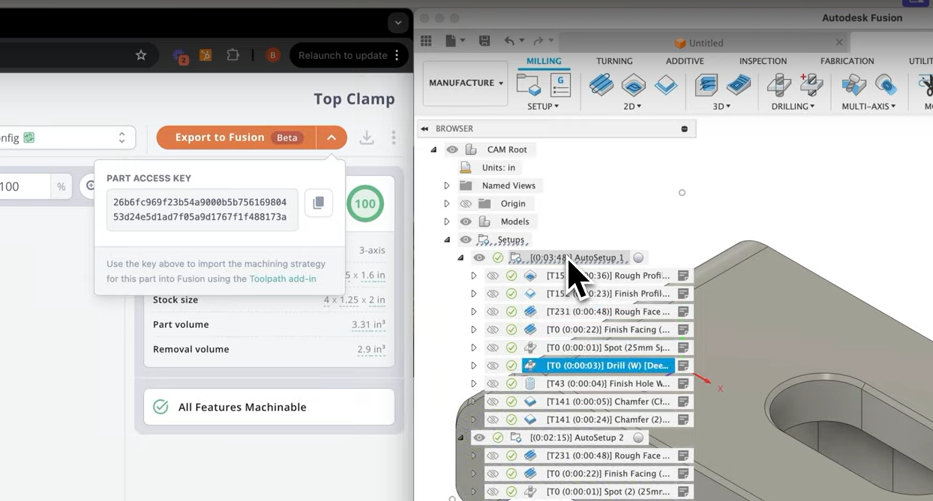Switch to the ADDITIVE tab
Viewport: 933px width, 501px height.
tap(684, 61)
